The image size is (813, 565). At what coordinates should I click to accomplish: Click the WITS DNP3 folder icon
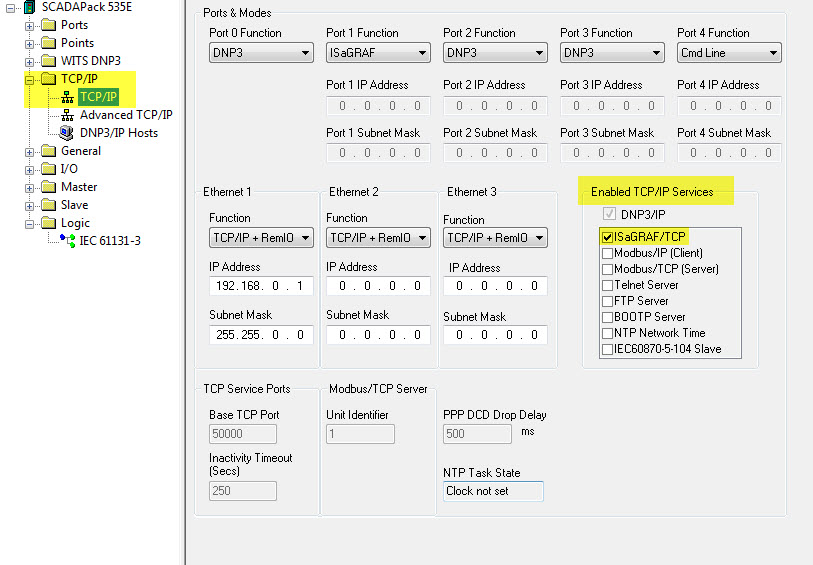pyautogui.click(x=49, y=61)
